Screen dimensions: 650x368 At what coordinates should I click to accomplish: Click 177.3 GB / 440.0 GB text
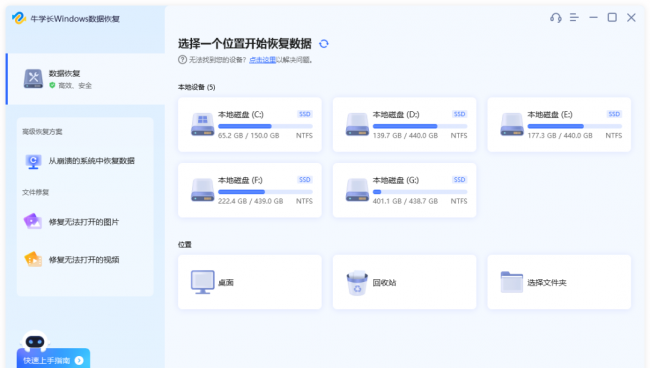point(560,136)
